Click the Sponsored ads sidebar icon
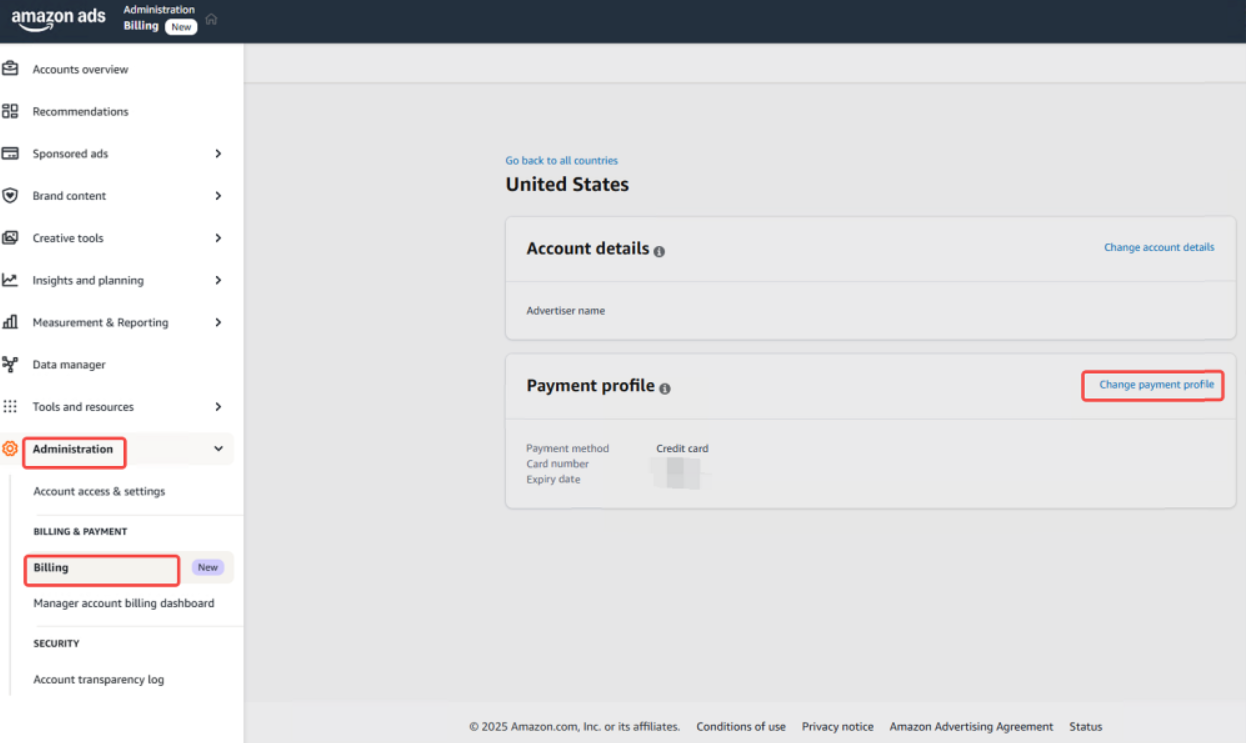1246x743 pixels. [x=10, y=154]
